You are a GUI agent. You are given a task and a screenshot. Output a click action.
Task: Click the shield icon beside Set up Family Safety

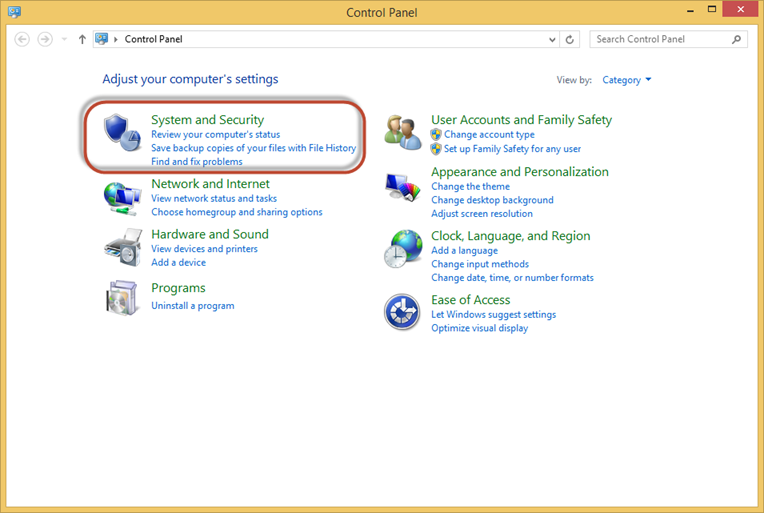[436, 149]
